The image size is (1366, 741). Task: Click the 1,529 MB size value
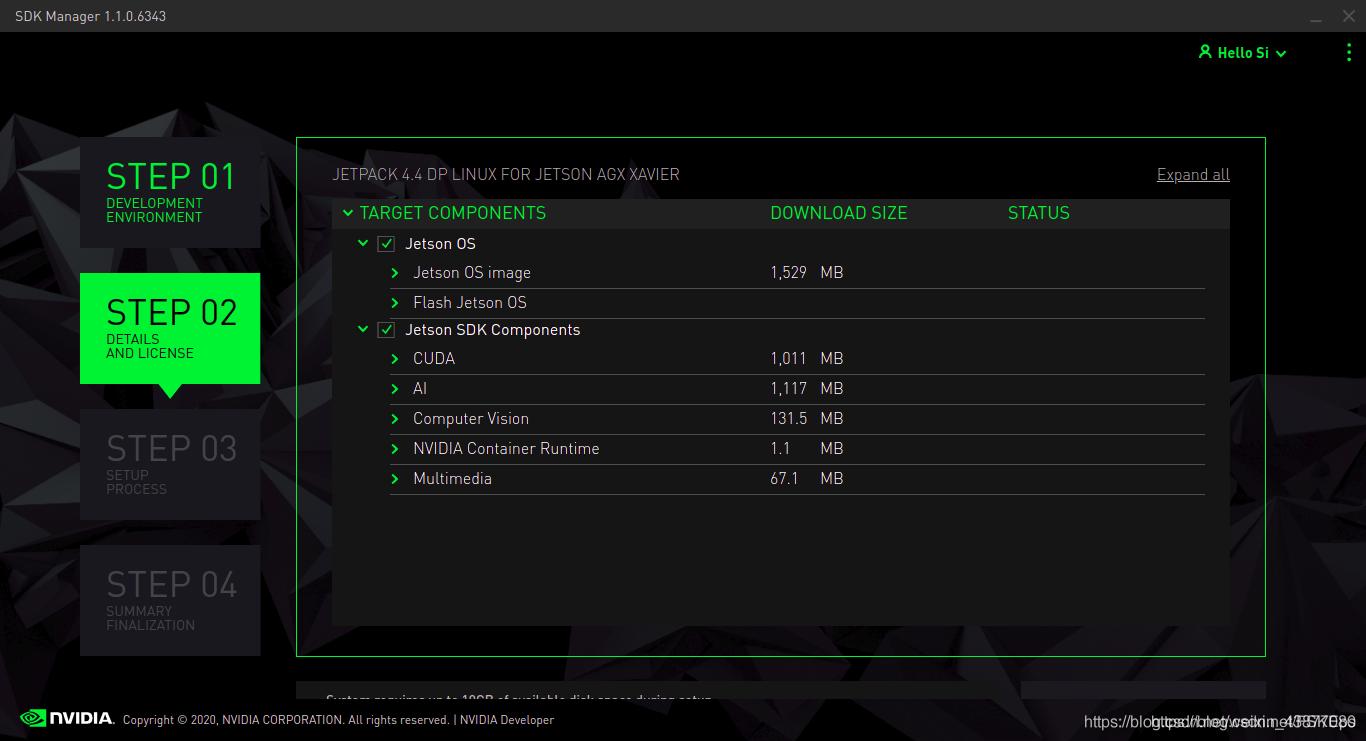click(807, 273)
